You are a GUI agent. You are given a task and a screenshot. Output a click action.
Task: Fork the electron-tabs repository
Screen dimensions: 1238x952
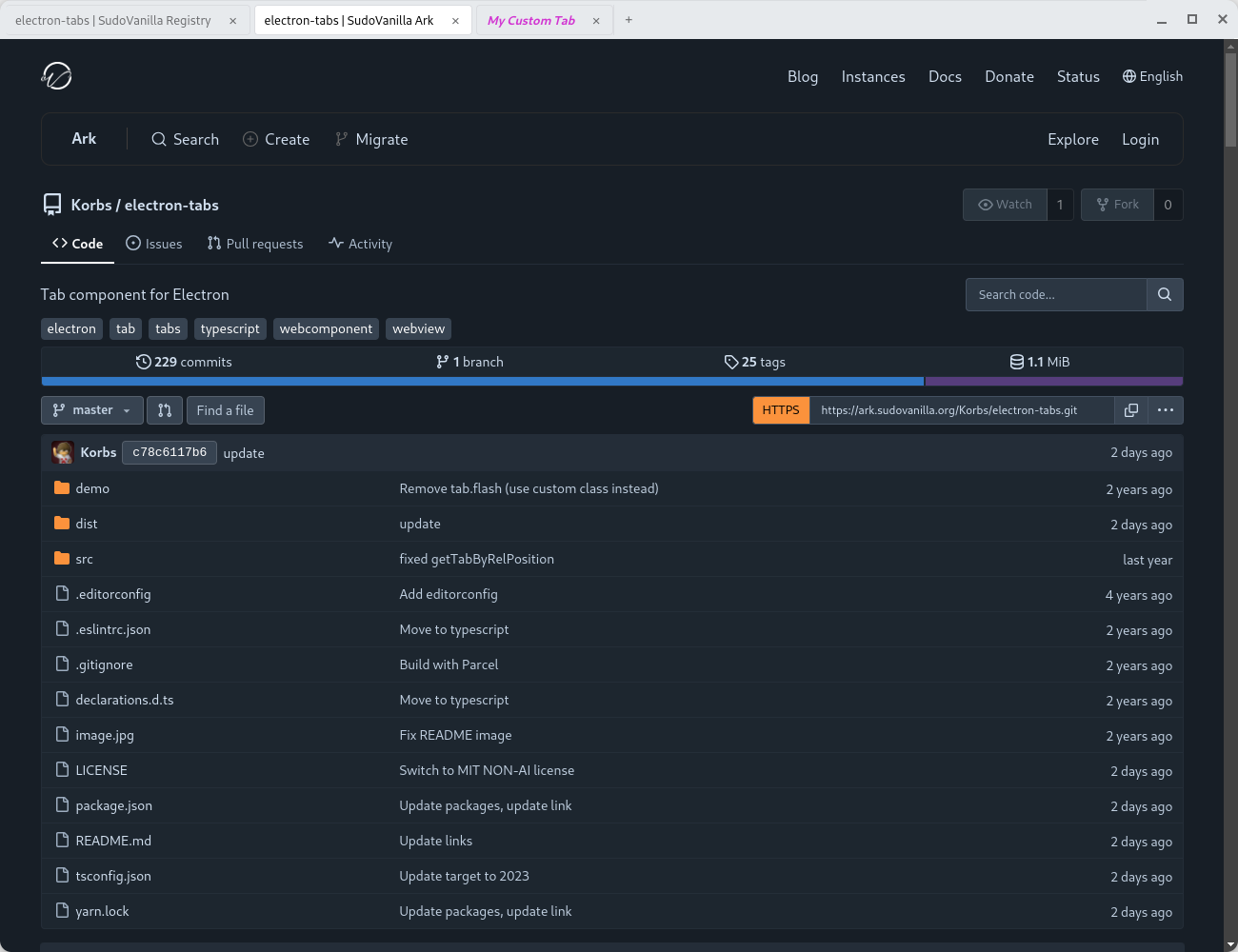(x=1117, y=205)
